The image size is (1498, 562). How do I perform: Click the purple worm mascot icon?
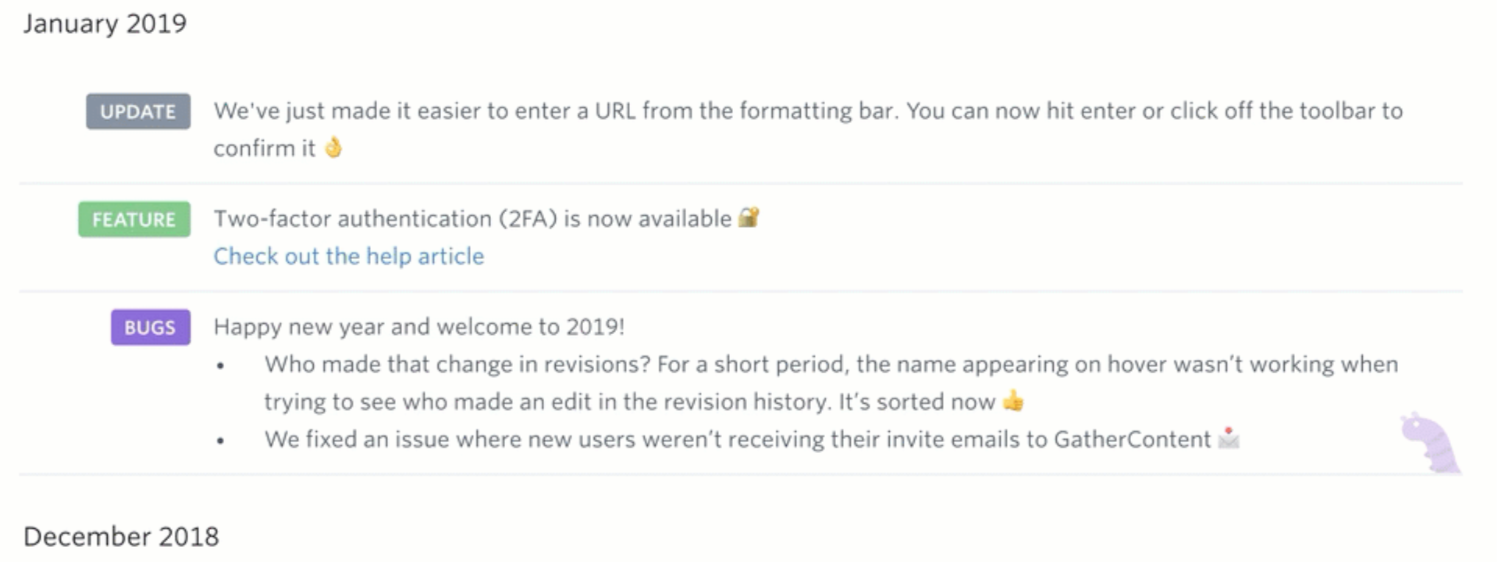pyautogui.click(x=1430, y=442)
